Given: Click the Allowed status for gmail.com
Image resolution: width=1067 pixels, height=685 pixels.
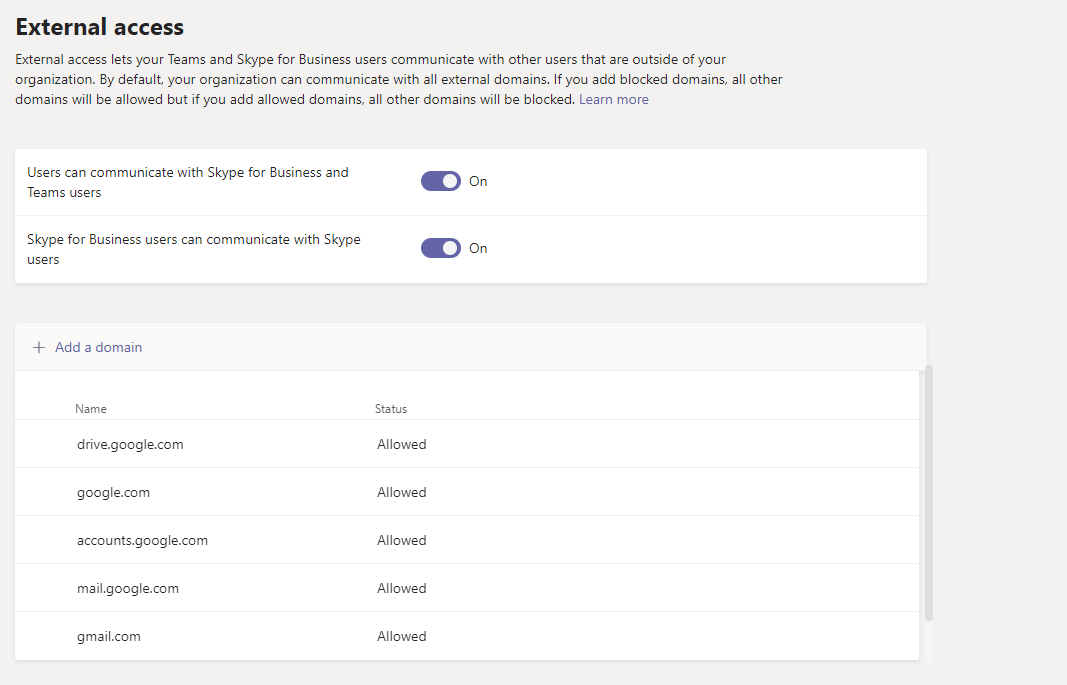Looking at the screenshot, I should click(402, 636).
